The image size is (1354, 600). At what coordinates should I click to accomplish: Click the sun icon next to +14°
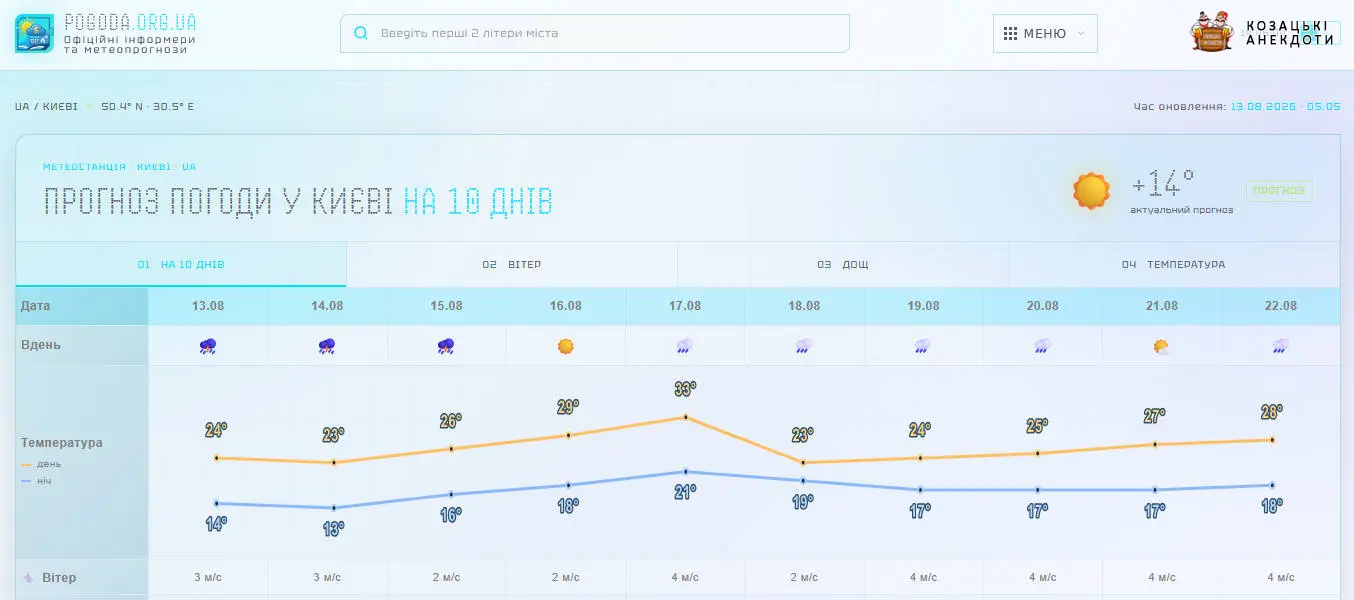point(1091,190)
